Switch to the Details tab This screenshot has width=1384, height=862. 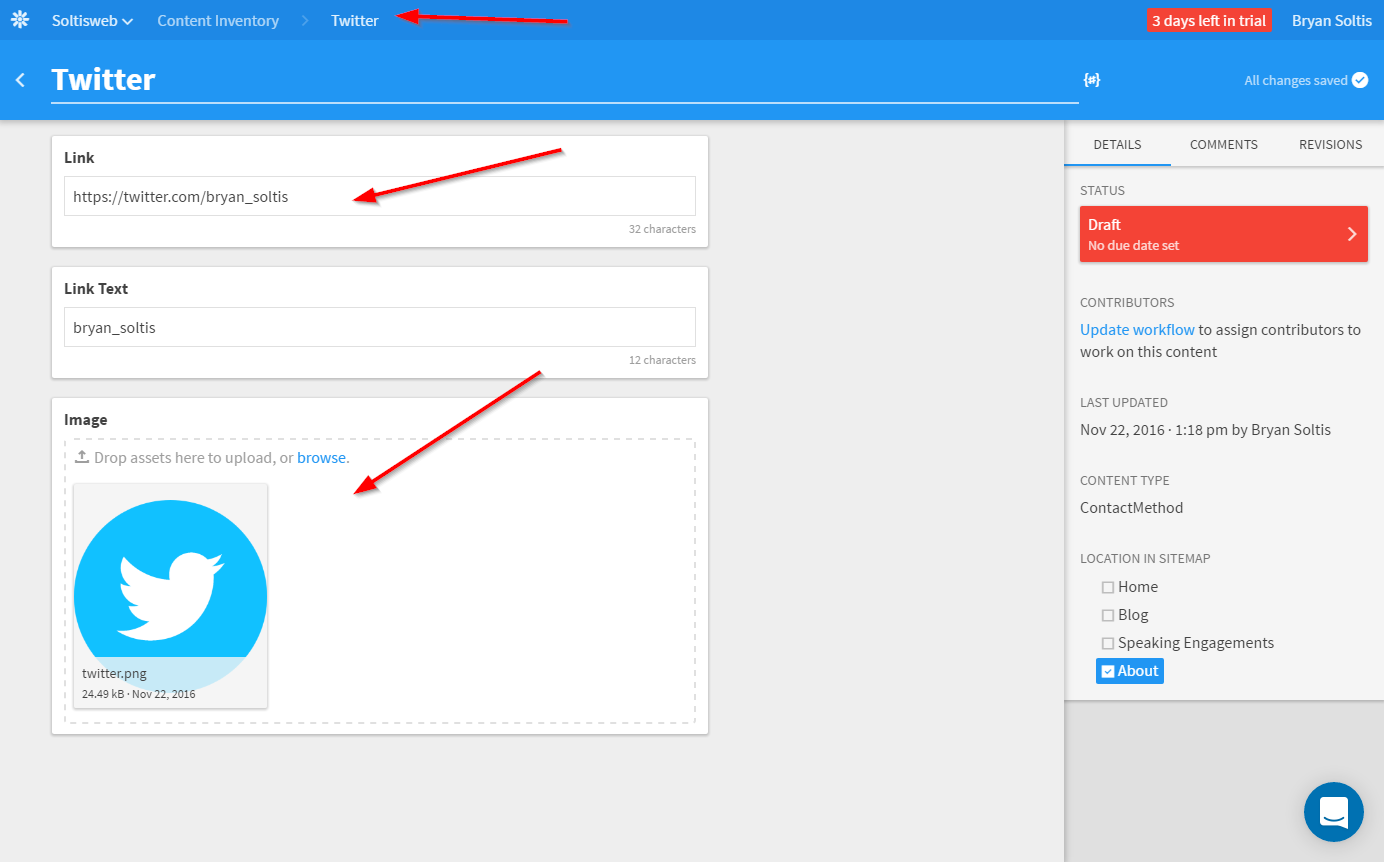tap(1117, 145)
